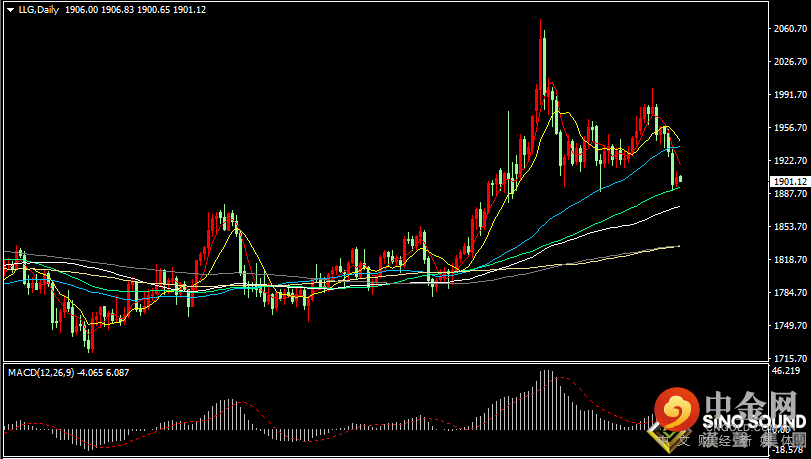The width and height of the screenshot is (811, 459).
Task: Click the 1991.70 price axis label
Action: (790, 95)
